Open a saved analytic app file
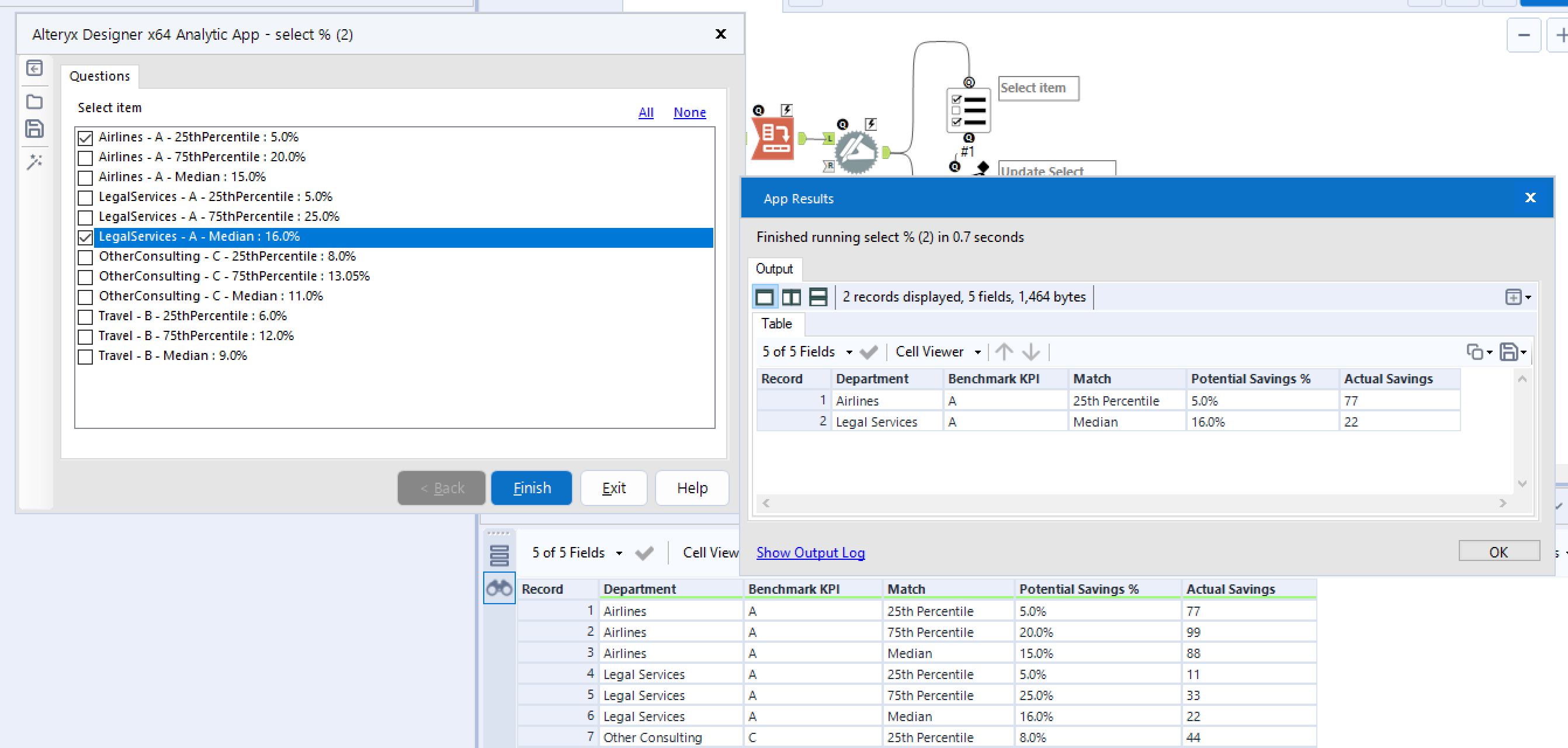The height and width of the screenshot is (748, 1568). coord(34,102)
